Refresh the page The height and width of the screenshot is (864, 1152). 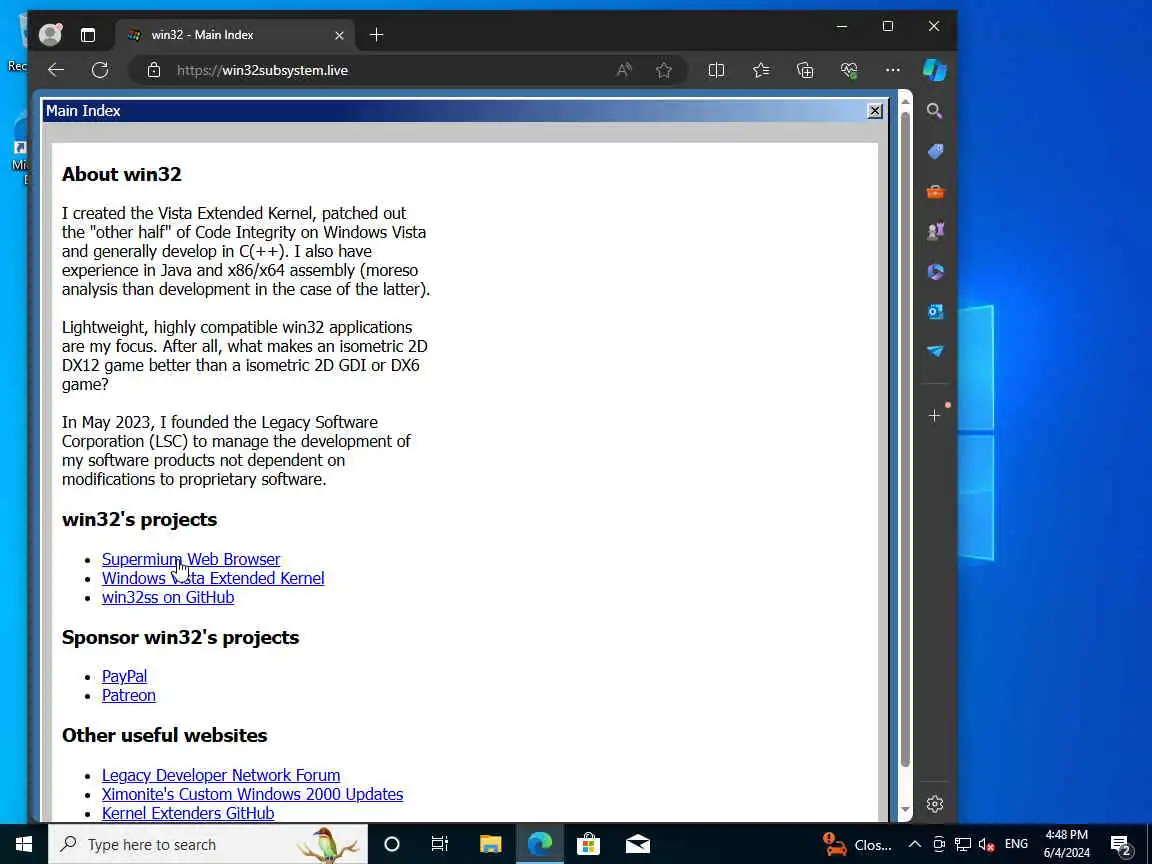click(x=100, y=71)
